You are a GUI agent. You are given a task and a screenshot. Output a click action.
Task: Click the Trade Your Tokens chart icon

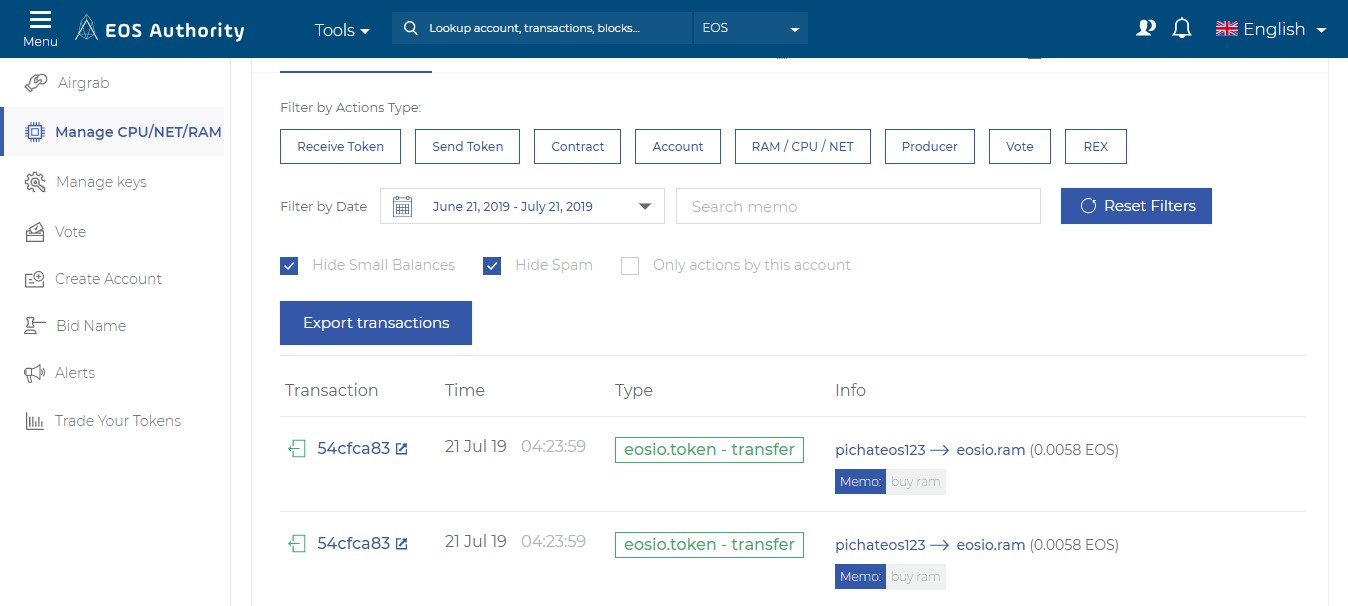pyautogui.click(x=35, y=421)
